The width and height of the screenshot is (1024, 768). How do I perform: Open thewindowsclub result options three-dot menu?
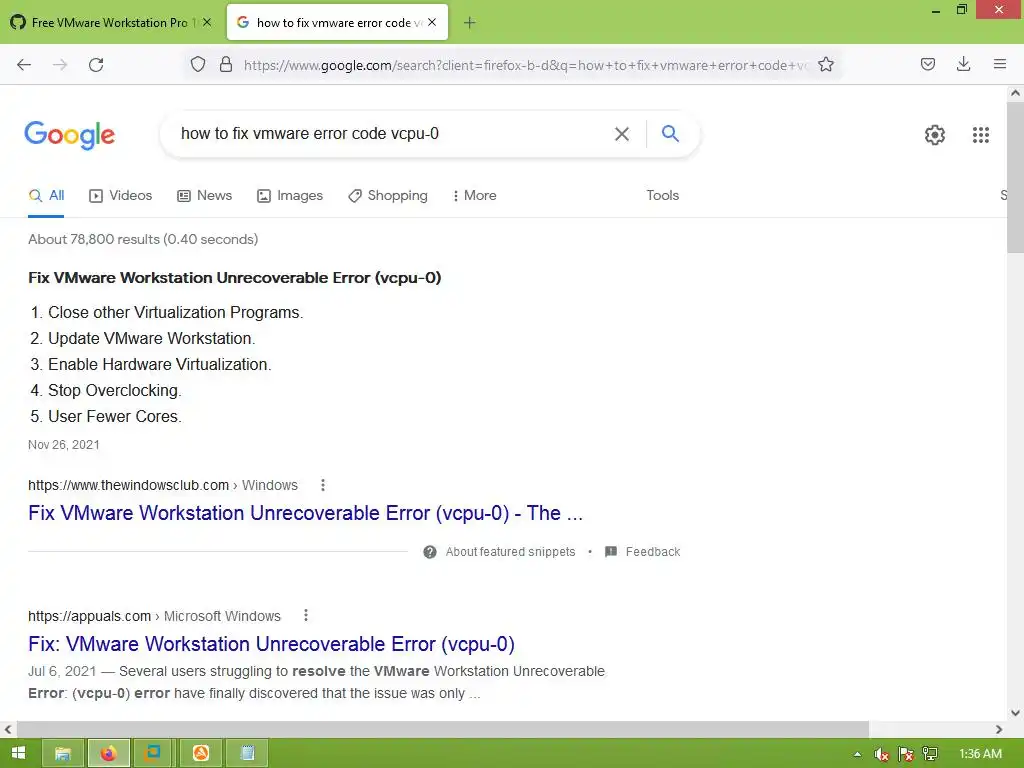coord(323,485)
